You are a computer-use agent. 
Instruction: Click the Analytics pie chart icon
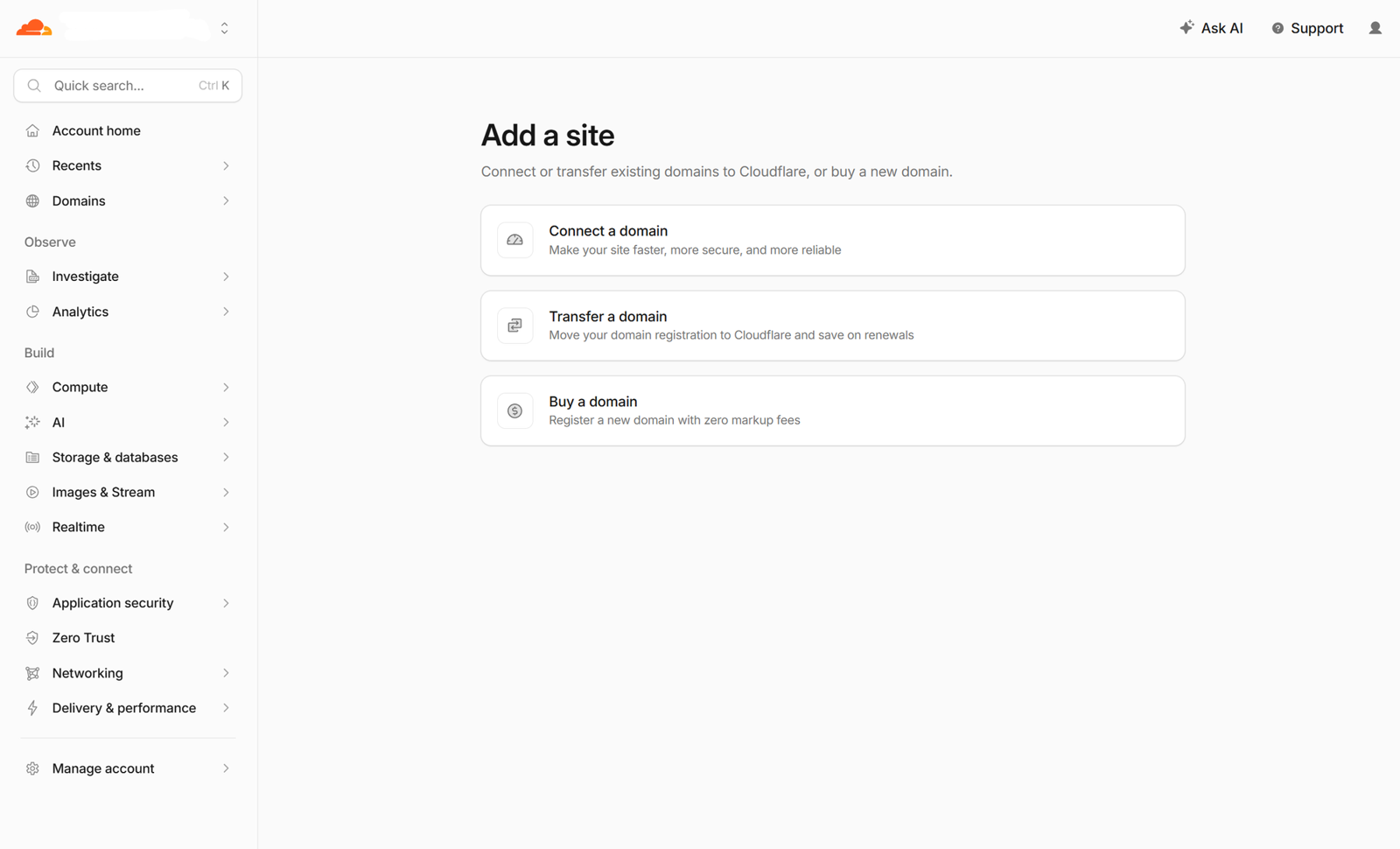[32, 312]
